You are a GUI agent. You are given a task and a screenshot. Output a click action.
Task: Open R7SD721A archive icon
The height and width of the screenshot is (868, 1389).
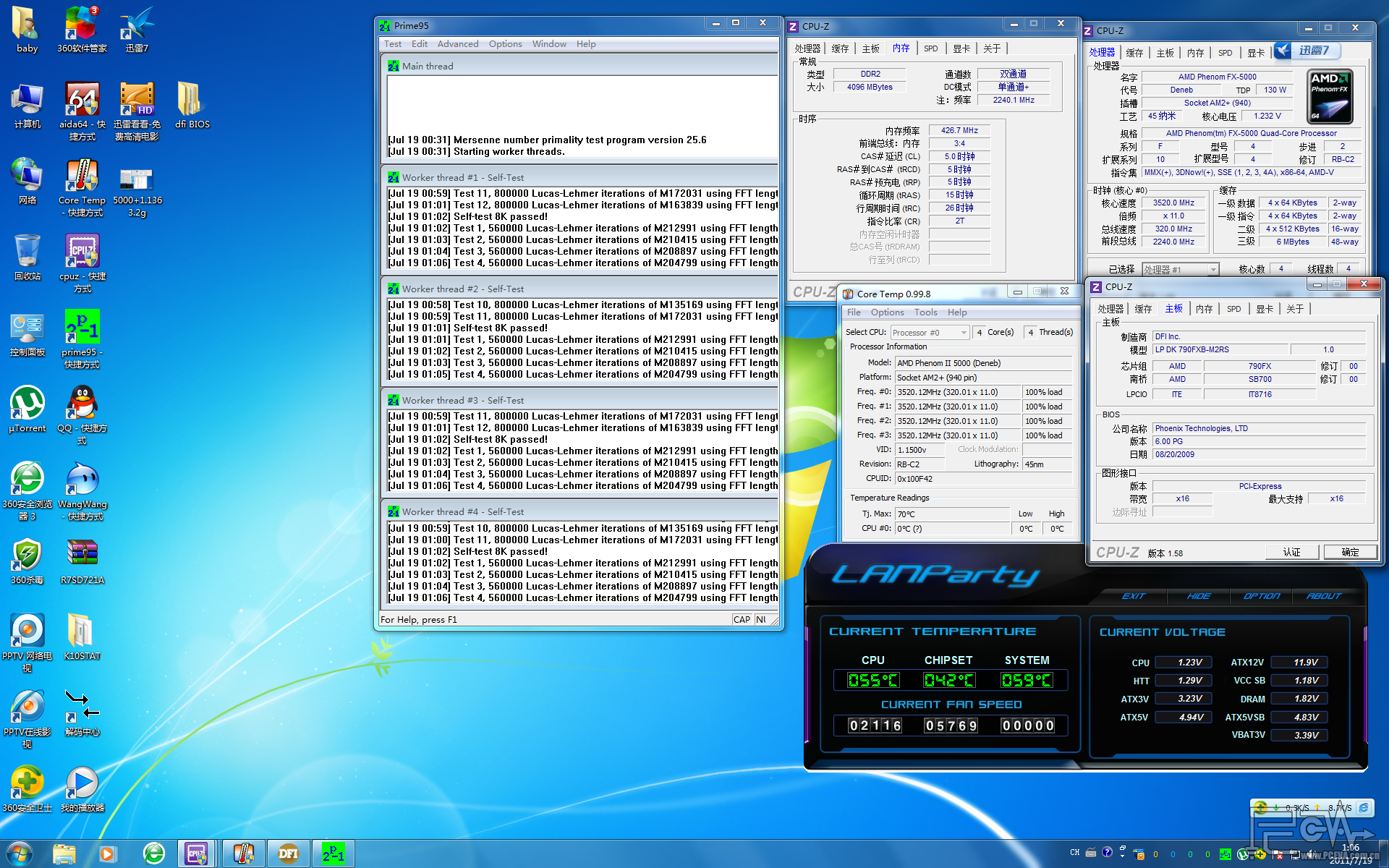click(82, 561)
